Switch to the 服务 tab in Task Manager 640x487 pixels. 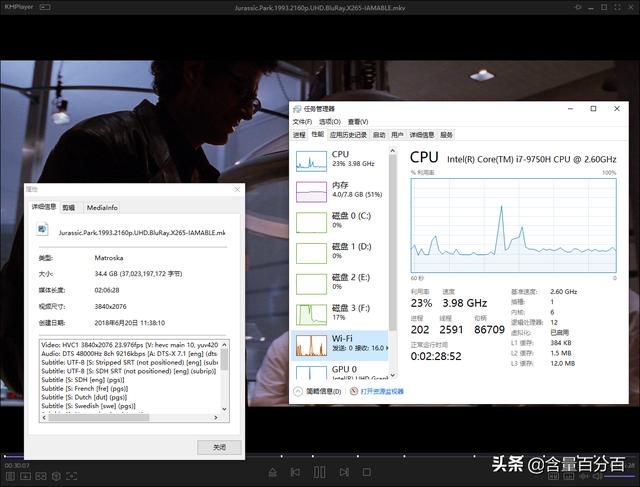click(x=446, y=135)
